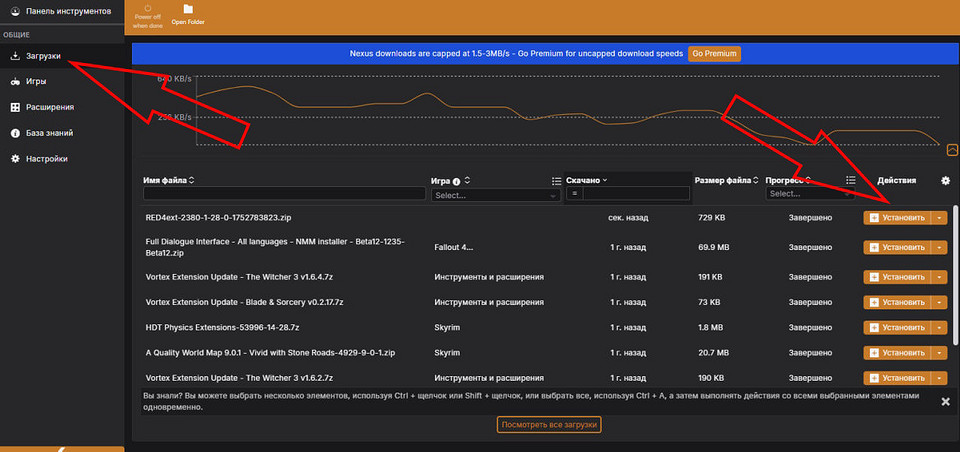Click the info icon next to Игра
The image size is (960, 452).
[x=456, y=182]
